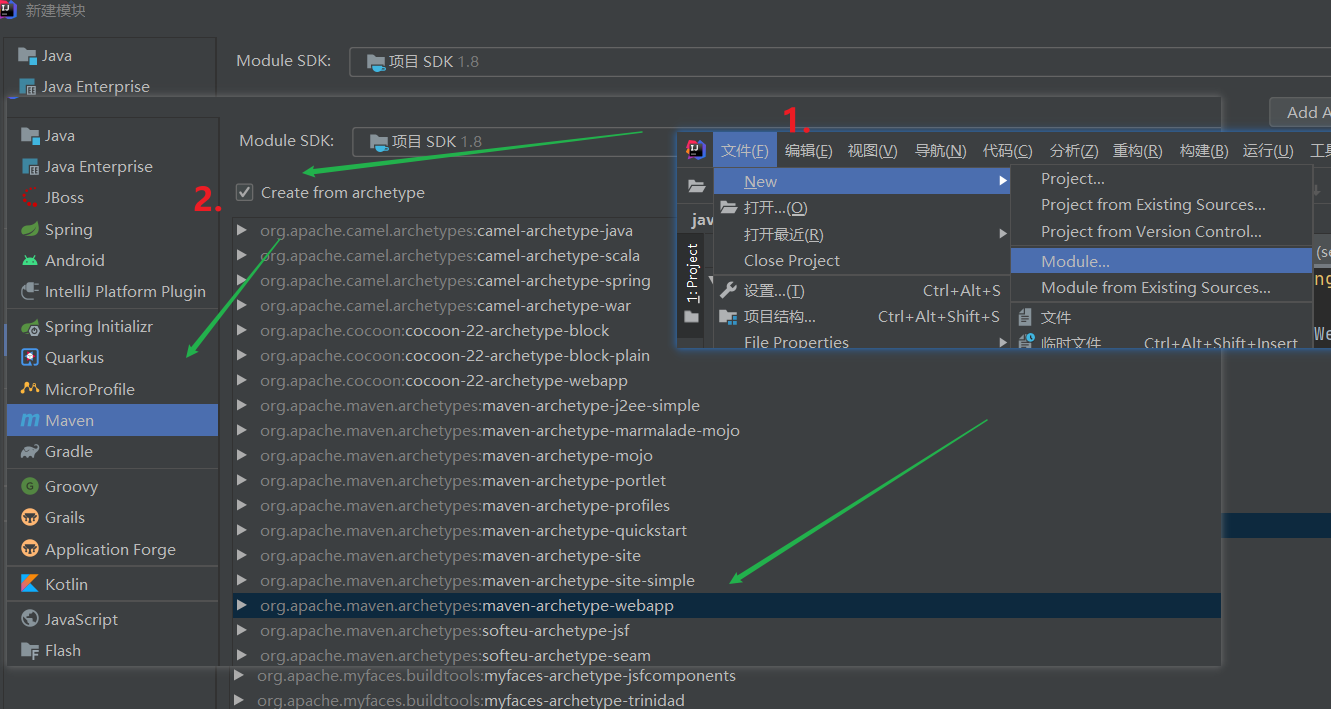Choose Module... from New submenu

1161,261
